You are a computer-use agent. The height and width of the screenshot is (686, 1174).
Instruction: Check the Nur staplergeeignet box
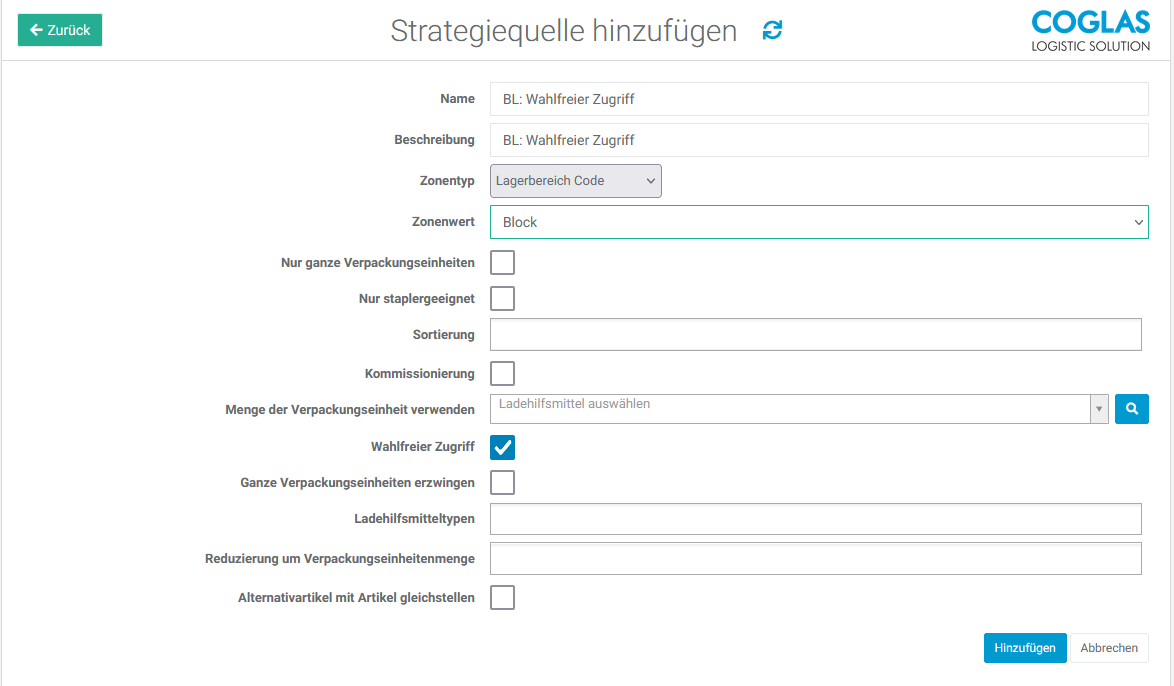tap(502, 299)
